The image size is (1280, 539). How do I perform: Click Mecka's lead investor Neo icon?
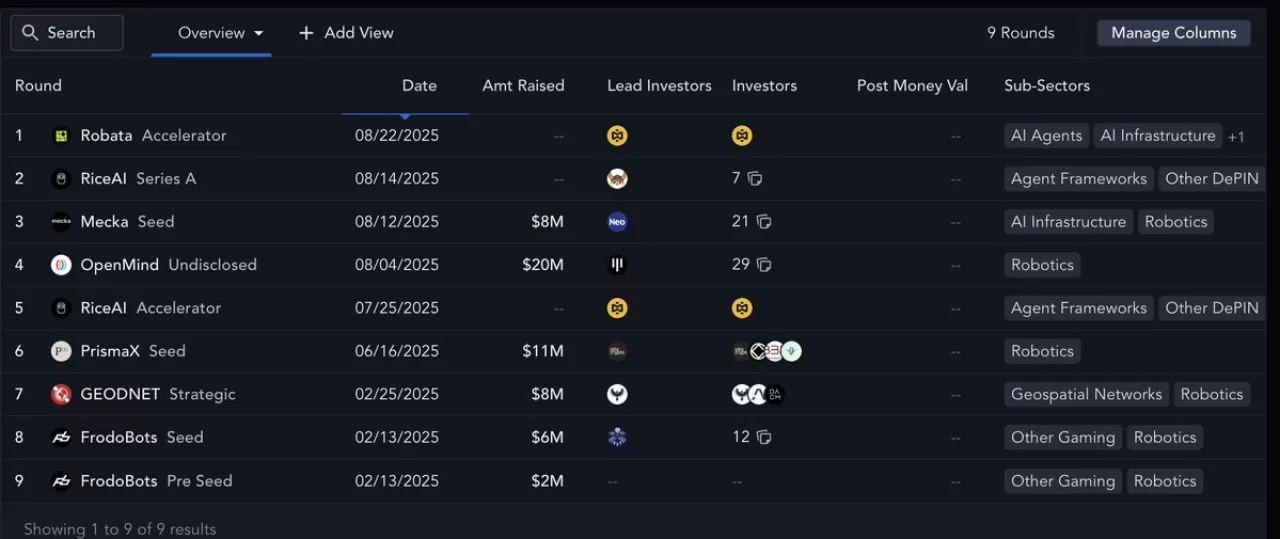617,222
